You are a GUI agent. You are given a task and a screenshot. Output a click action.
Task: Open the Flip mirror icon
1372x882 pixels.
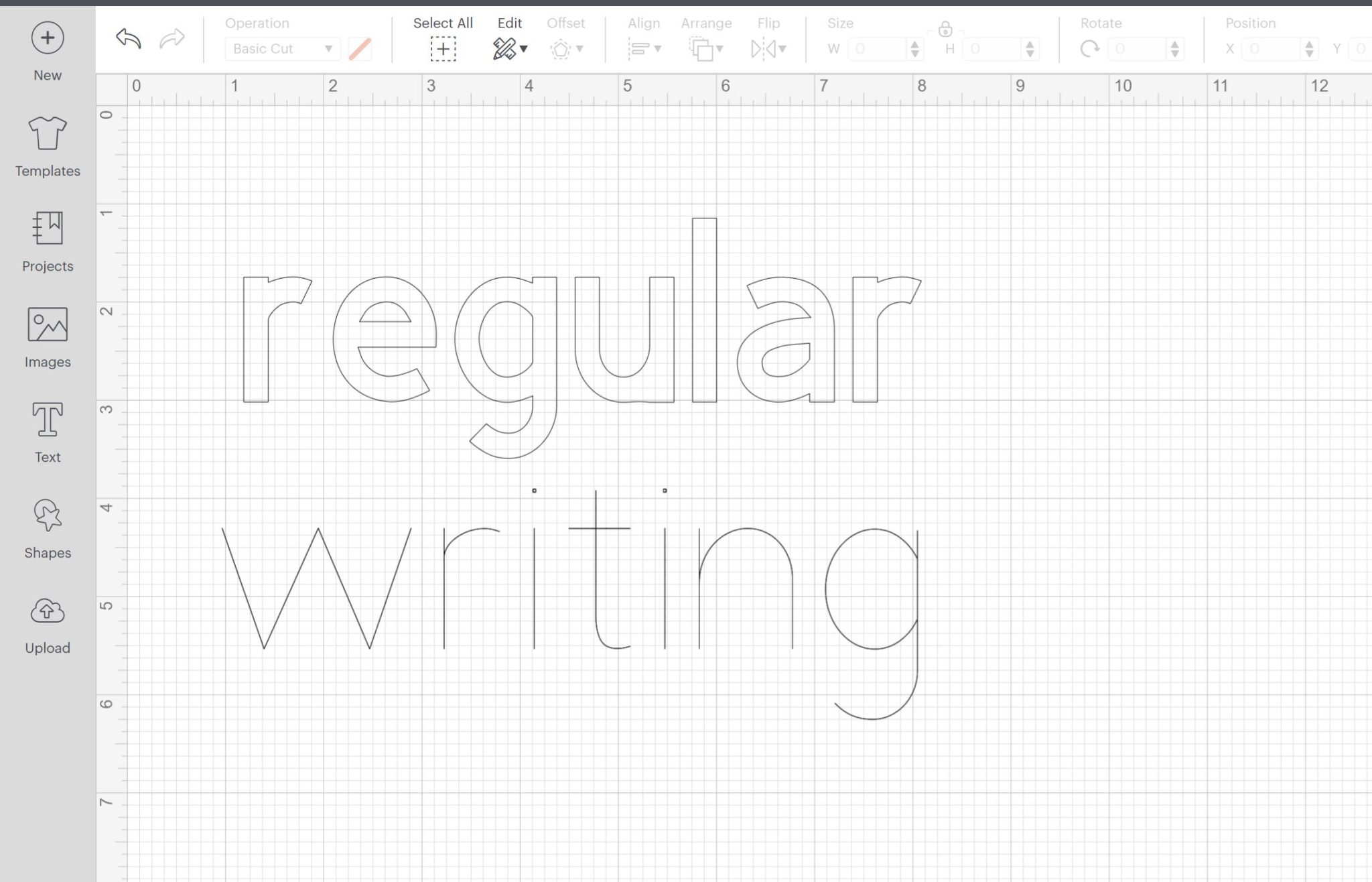(764, 49)
